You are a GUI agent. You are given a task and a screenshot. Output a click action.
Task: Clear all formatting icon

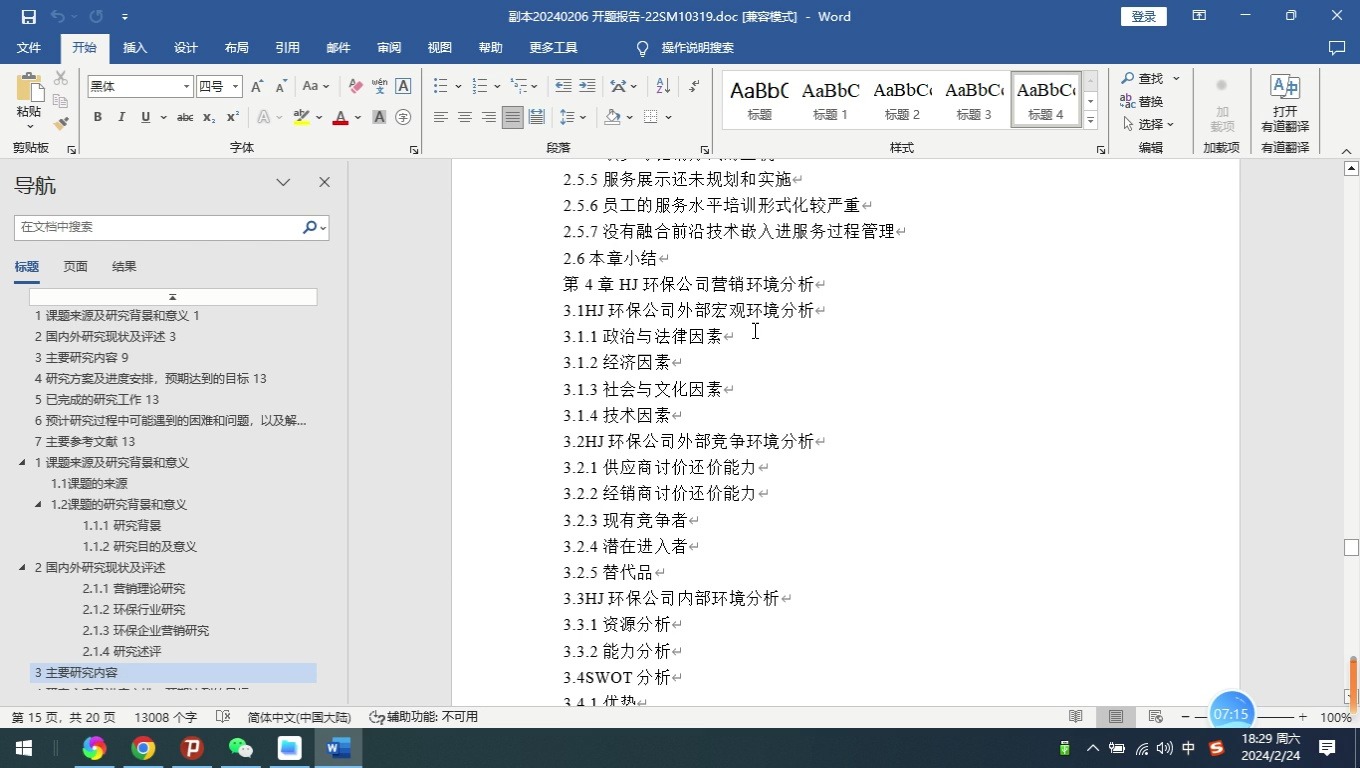click(355, 86)
